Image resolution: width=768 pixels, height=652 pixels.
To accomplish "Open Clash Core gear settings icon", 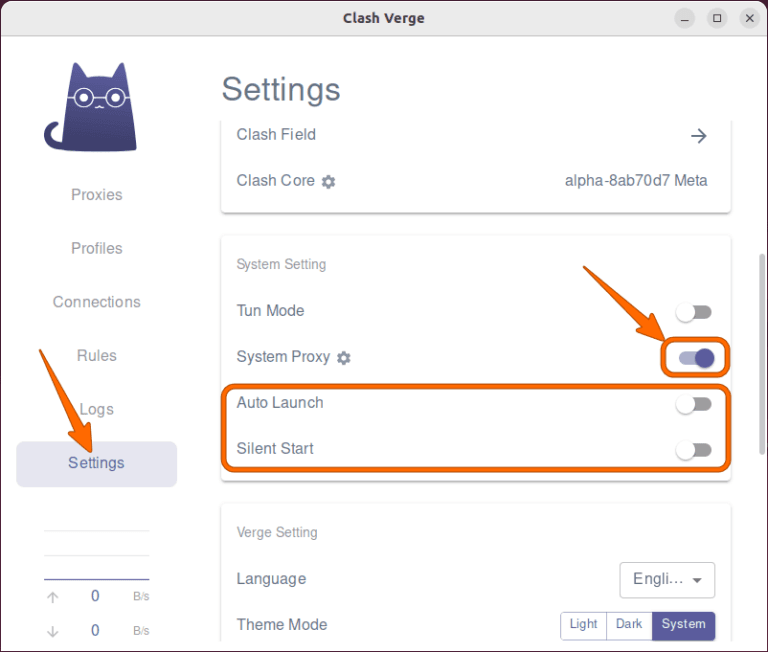I will tap(328, 182).
